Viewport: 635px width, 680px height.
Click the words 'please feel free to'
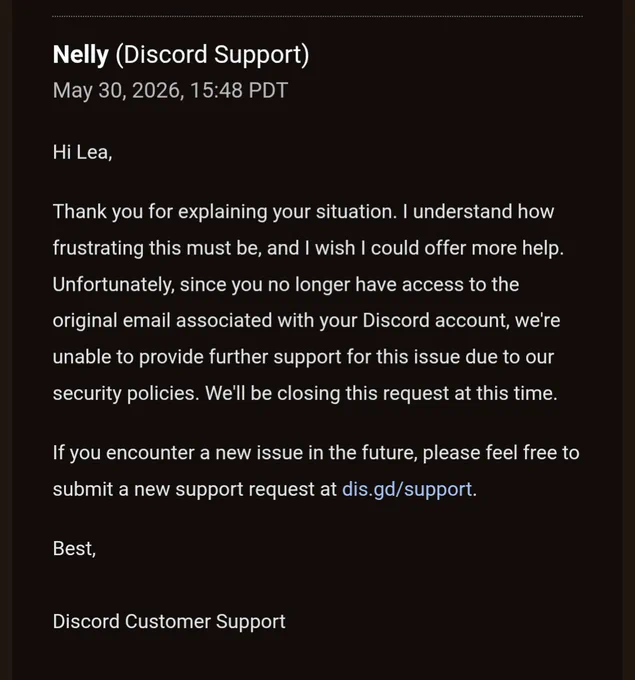coord(501,453)
